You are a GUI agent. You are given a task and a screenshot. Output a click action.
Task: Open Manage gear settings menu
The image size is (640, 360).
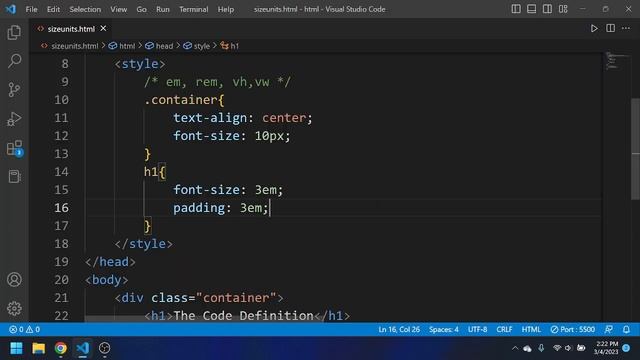(x=14, y=308)
